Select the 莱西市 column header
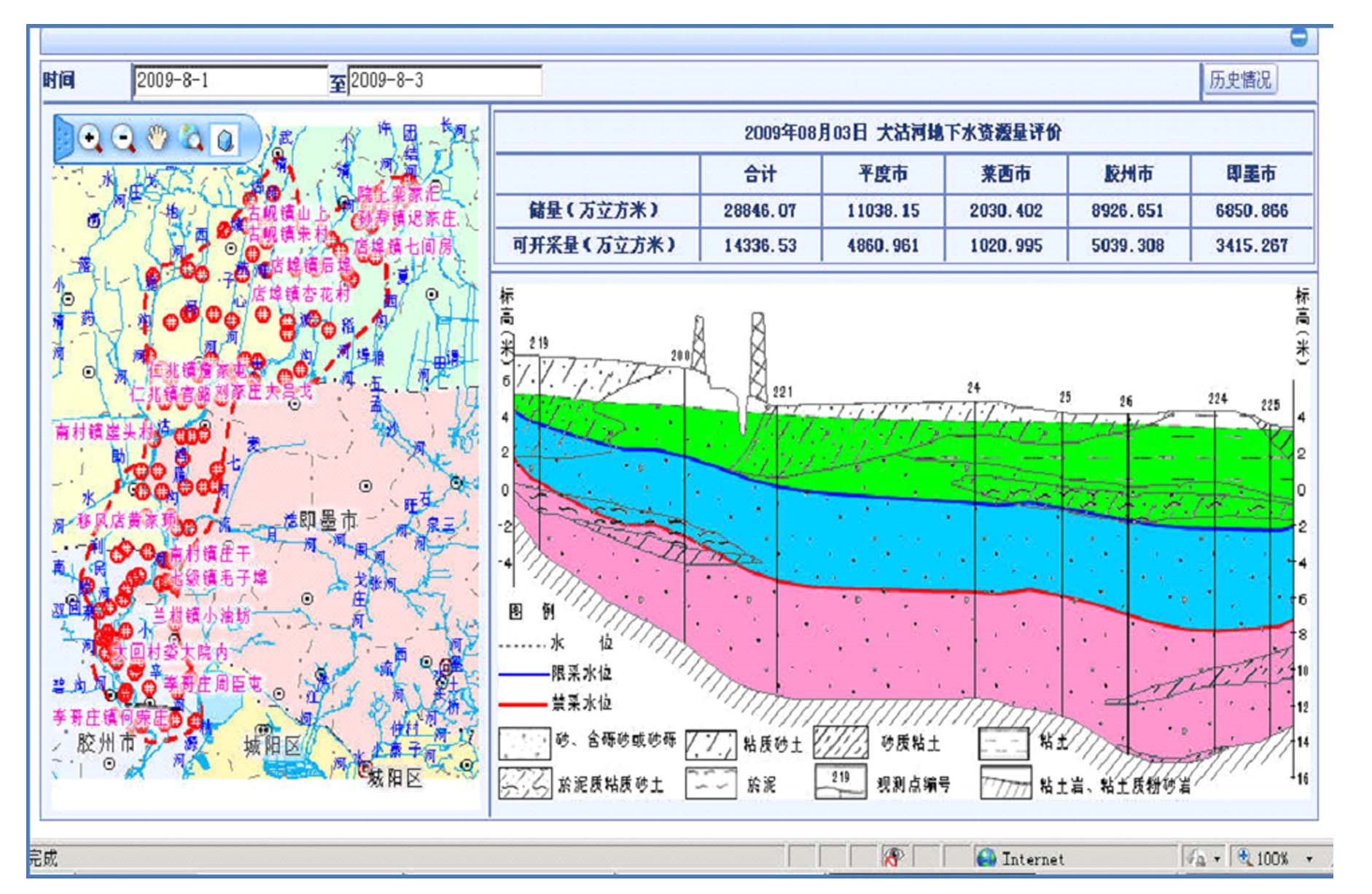 tap(1005, 173)
